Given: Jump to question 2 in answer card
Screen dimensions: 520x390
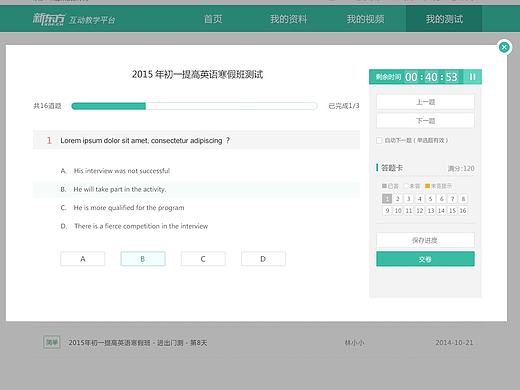Looking at the screenshot, I should [x=398, y=199].
